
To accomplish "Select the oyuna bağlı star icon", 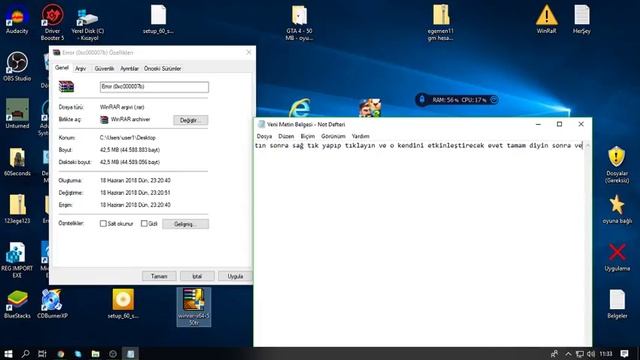I will [x=617, y=209].
